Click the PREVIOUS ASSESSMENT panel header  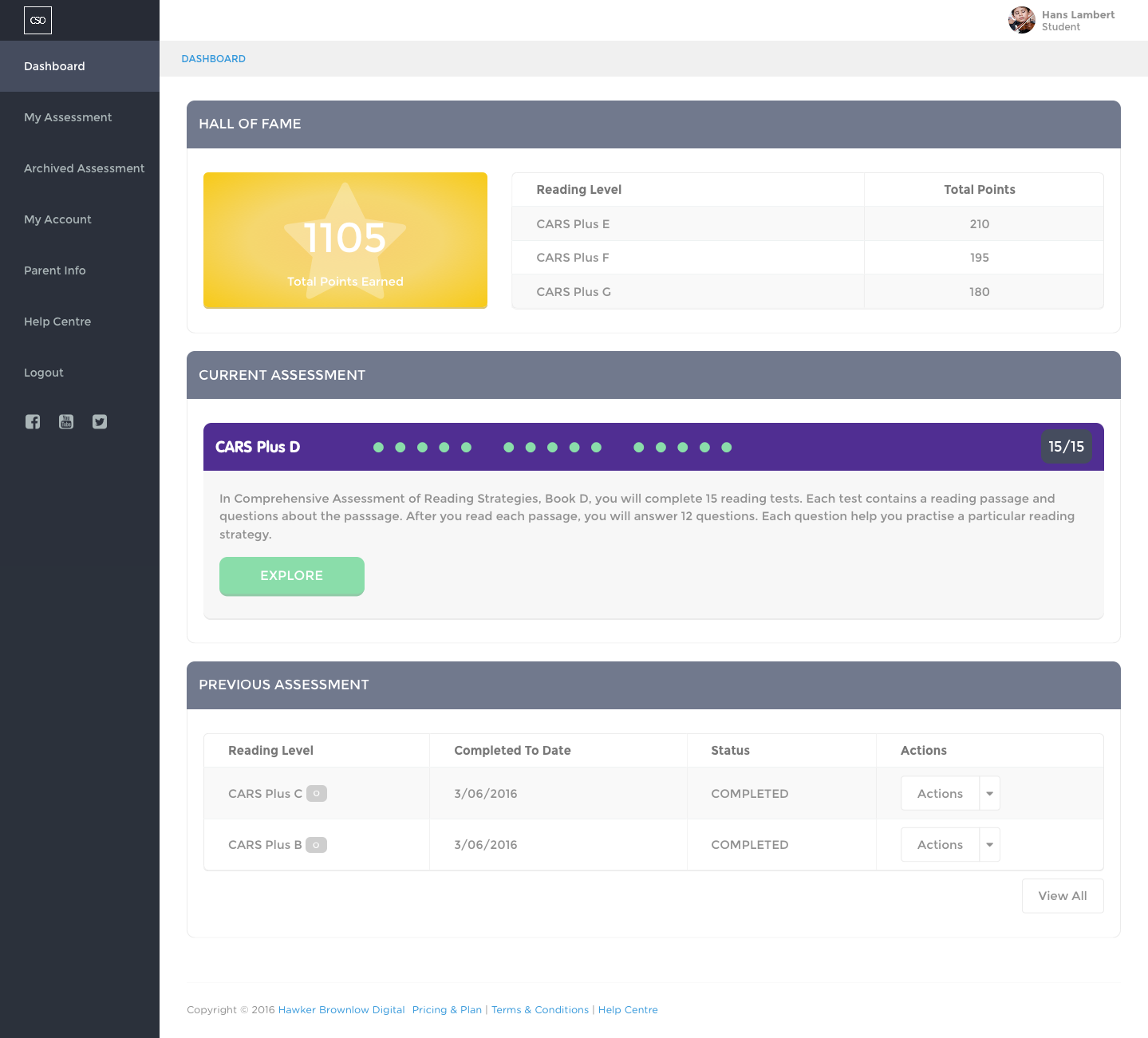point(653,685)
